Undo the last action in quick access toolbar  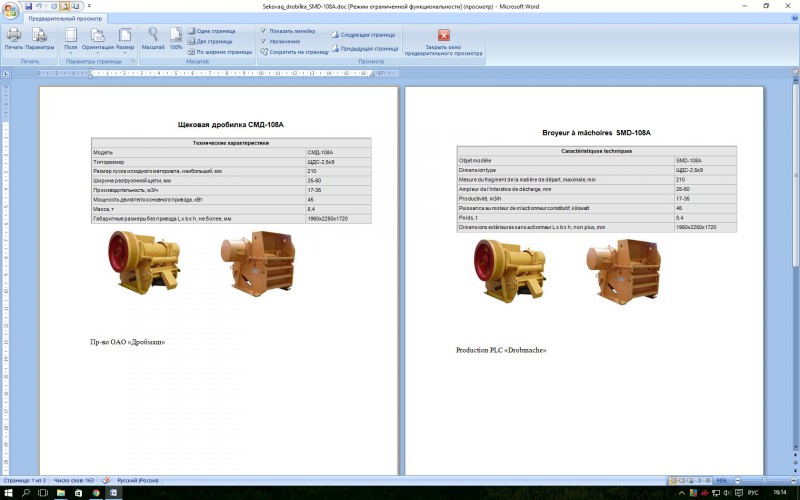point(39,6)
